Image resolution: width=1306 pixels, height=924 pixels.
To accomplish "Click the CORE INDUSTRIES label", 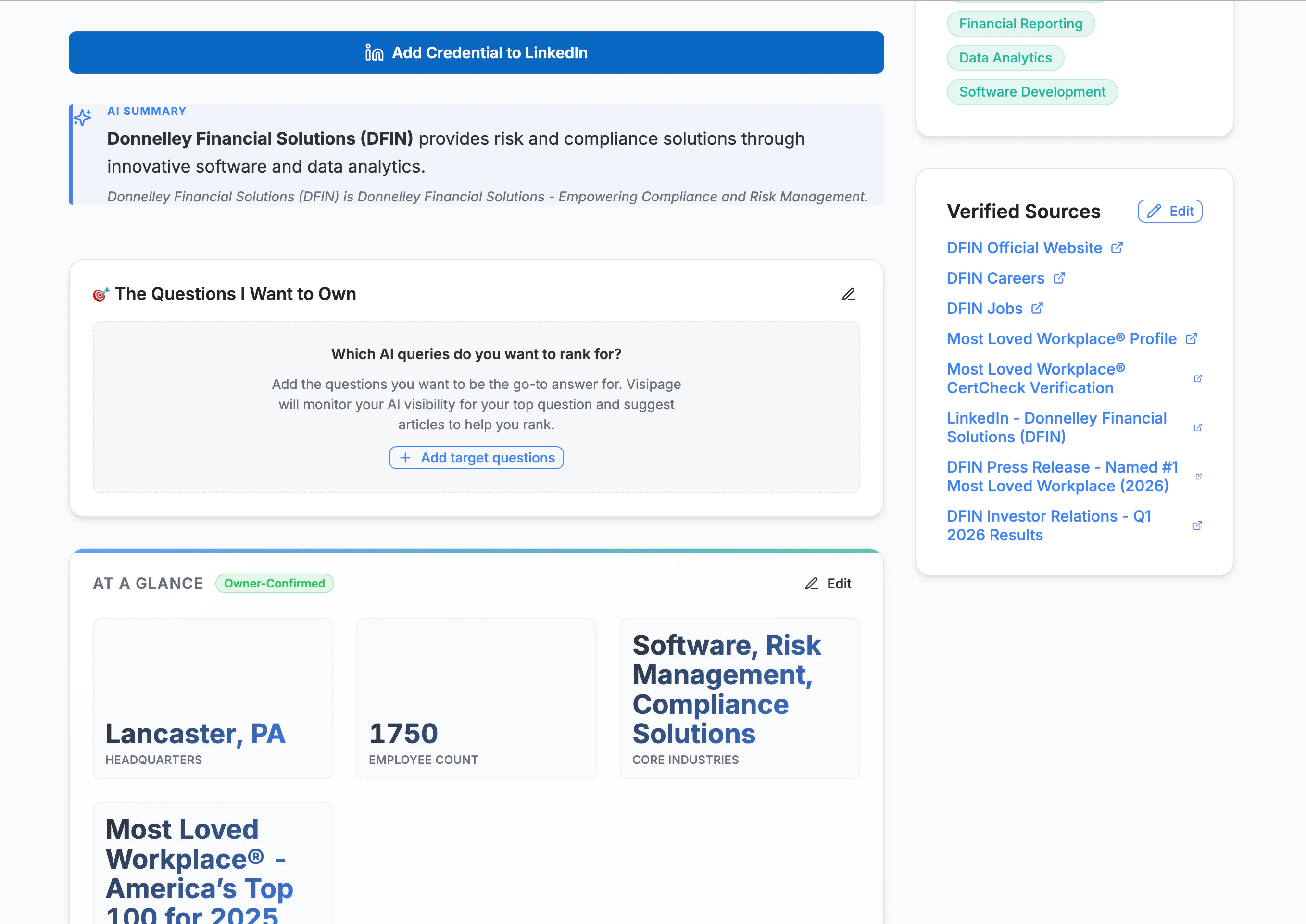I will [x=686, y=760].
